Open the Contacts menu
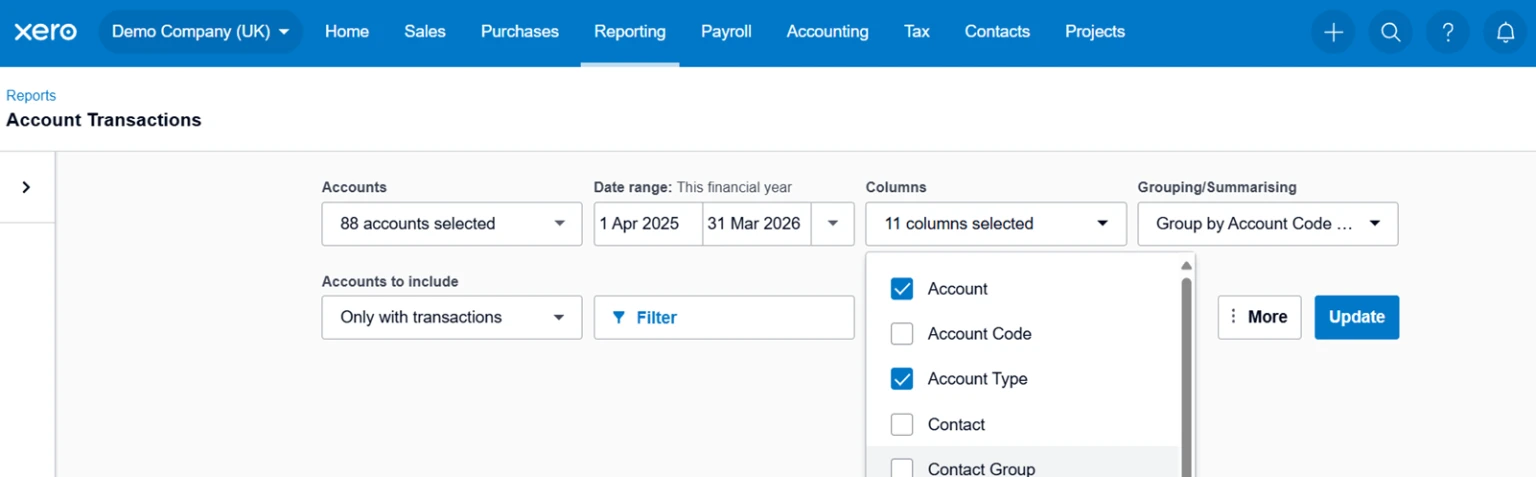Viewport: 1536px width, 477px height. [997, 32]
